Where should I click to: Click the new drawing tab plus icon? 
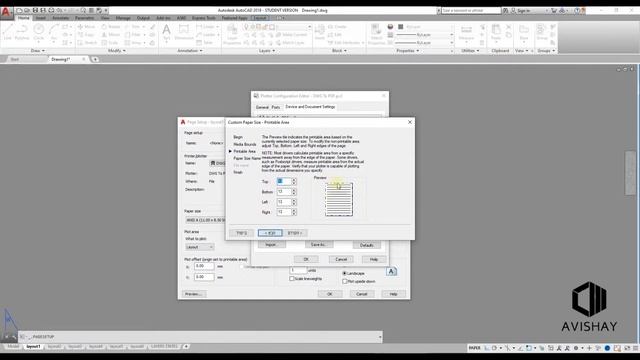pyautogui.click(x=95, y=59)
